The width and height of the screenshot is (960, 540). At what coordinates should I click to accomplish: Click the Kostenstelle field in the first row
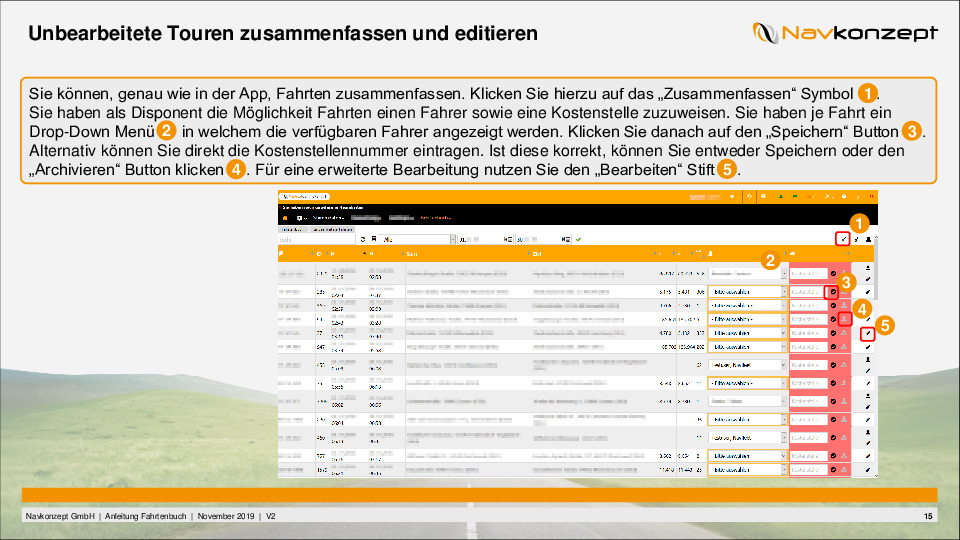[808, 273]
